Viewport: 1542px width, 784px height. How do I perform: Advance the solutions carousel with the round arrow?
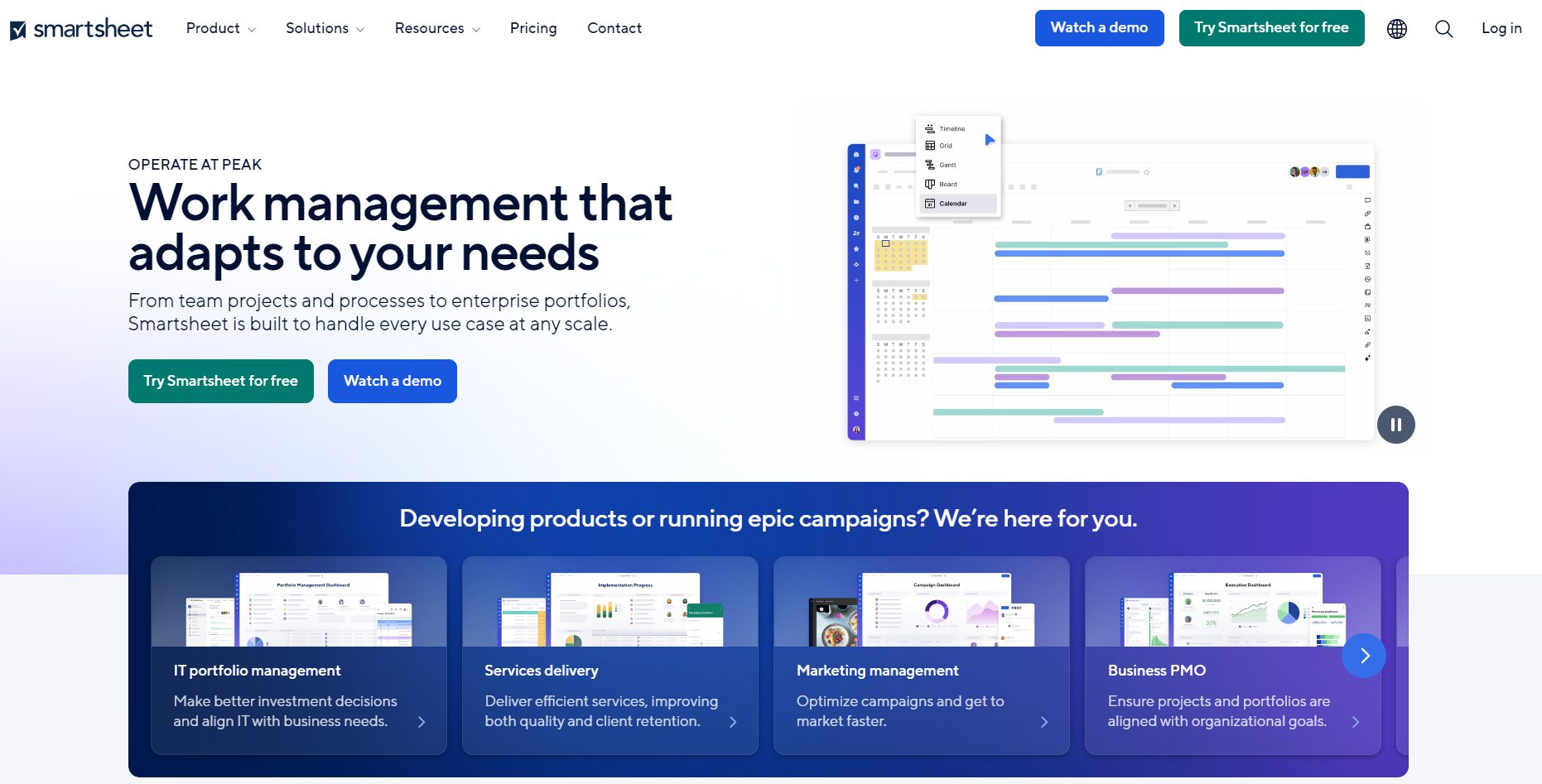pyautogui.click(x=1364, y=656)
